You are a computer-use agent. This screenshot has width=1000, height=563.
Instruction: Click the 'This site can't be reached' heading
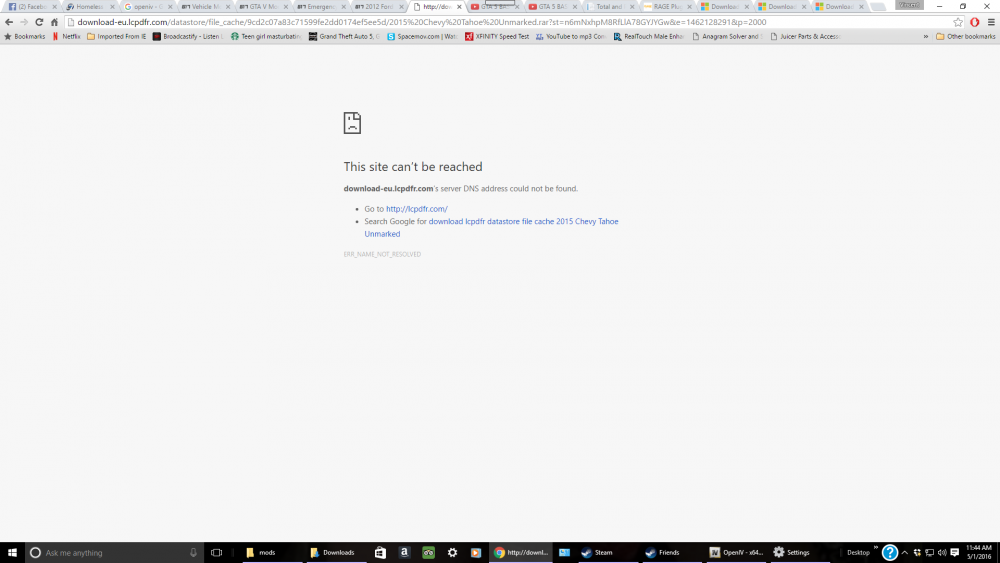(x=413, y=166)
